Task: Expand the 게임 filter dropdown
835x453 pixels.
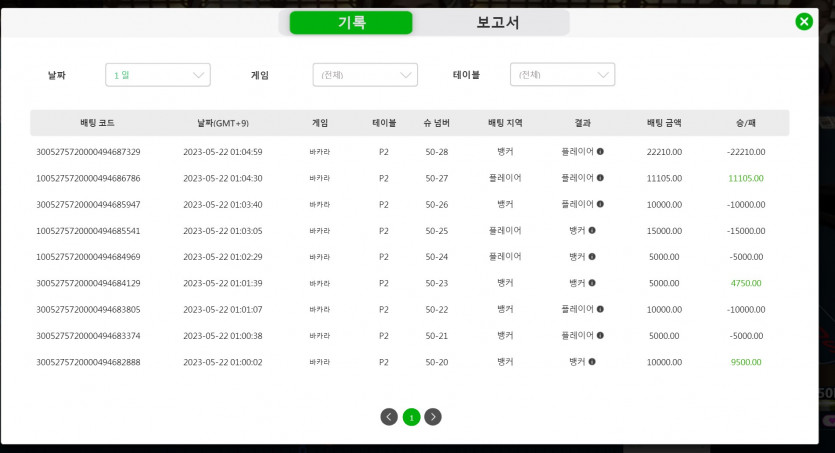Action: coord(365,75)
